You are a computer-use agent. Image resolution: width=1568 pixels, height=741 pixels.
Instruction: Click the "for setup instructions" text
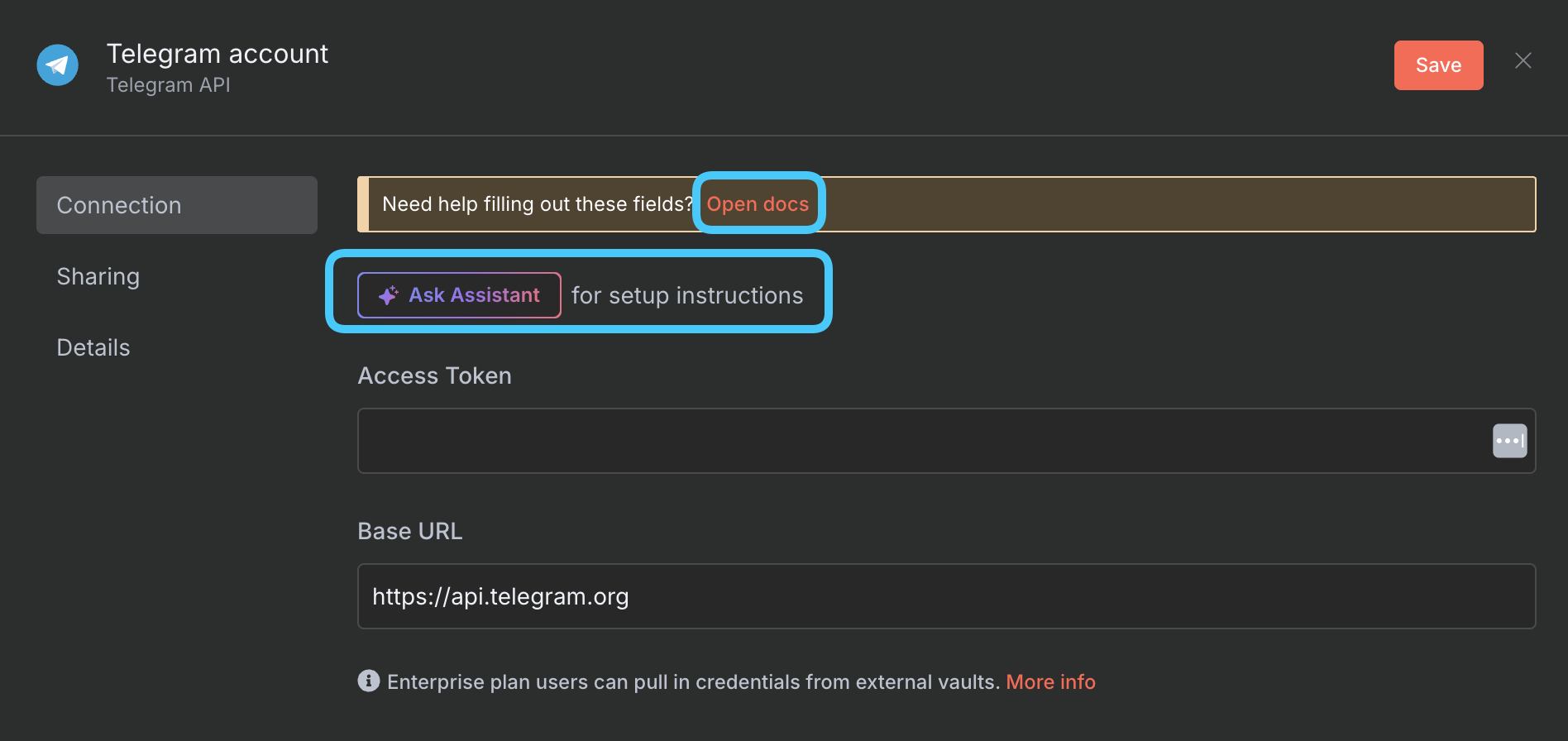tap(687, 295)
